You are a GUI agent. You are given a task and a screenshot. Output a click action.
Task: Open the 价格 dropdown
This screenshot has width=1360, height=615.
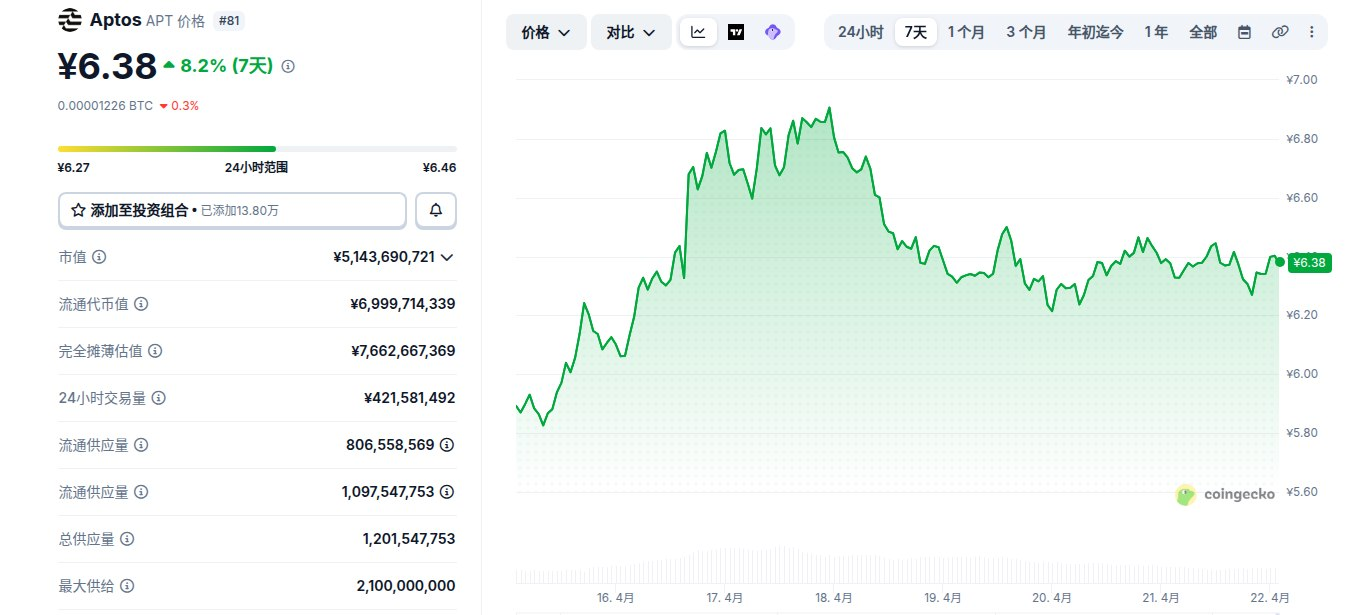point(546,32)
